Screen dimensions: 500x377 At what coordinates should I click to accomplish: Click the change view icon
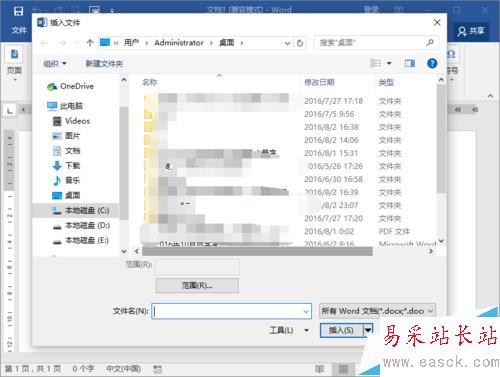pos(376,63)
